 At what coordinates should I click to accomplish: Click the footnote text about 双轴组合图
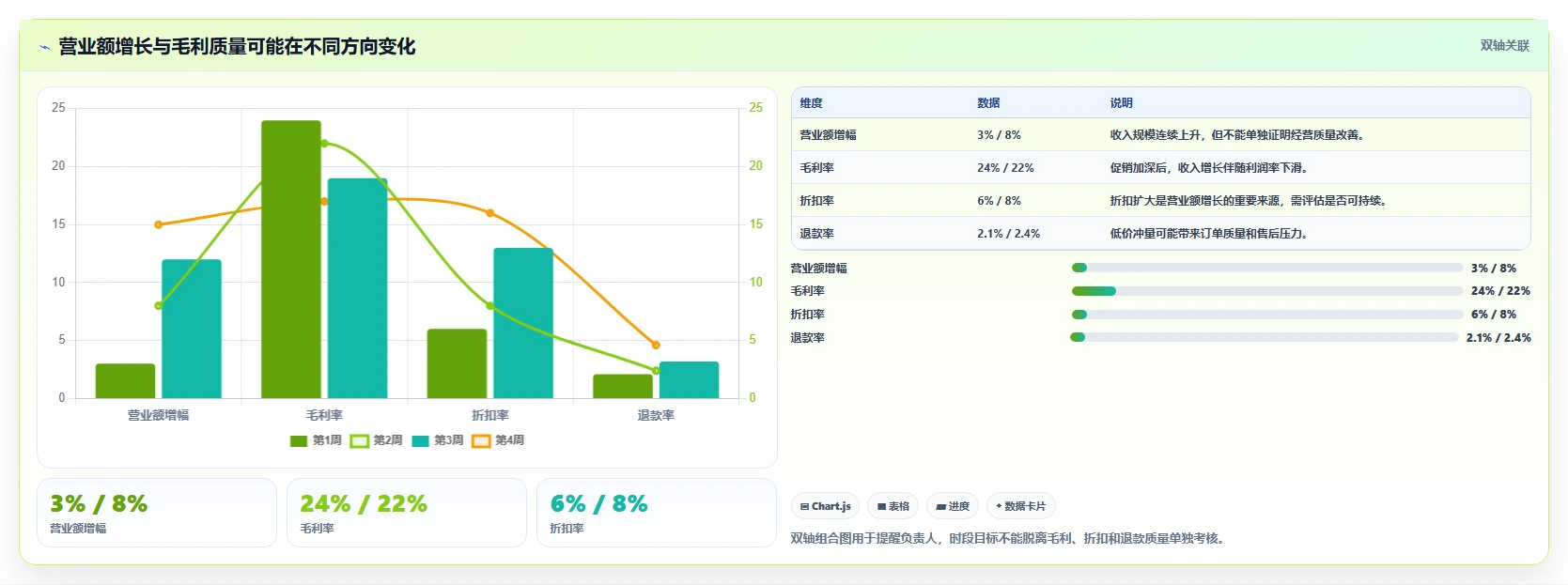click(x=1008, y=539)
